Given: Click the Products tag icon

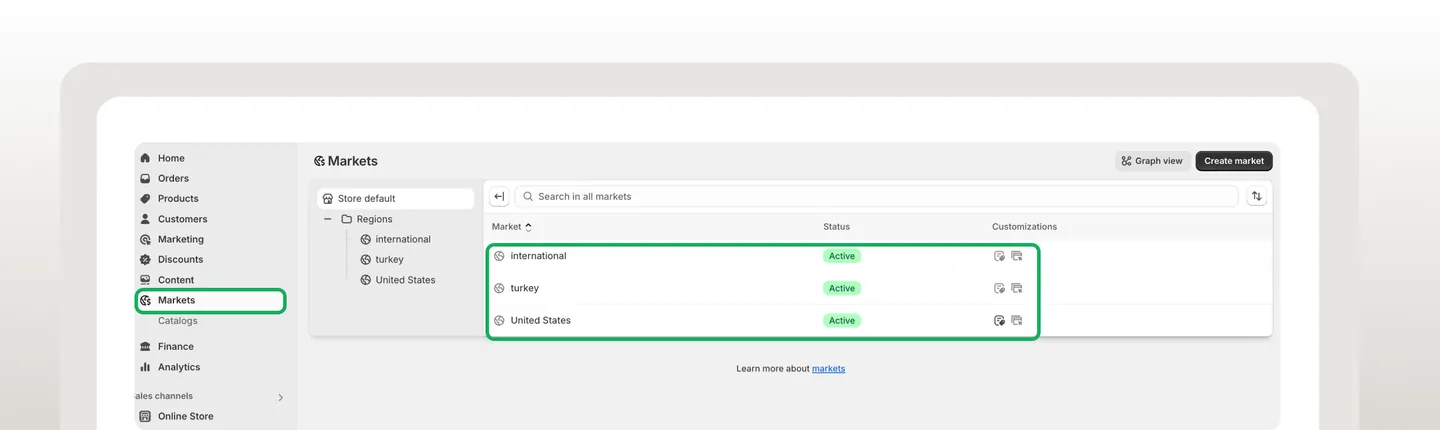Looking at the screenshot, I should (145, 198).
